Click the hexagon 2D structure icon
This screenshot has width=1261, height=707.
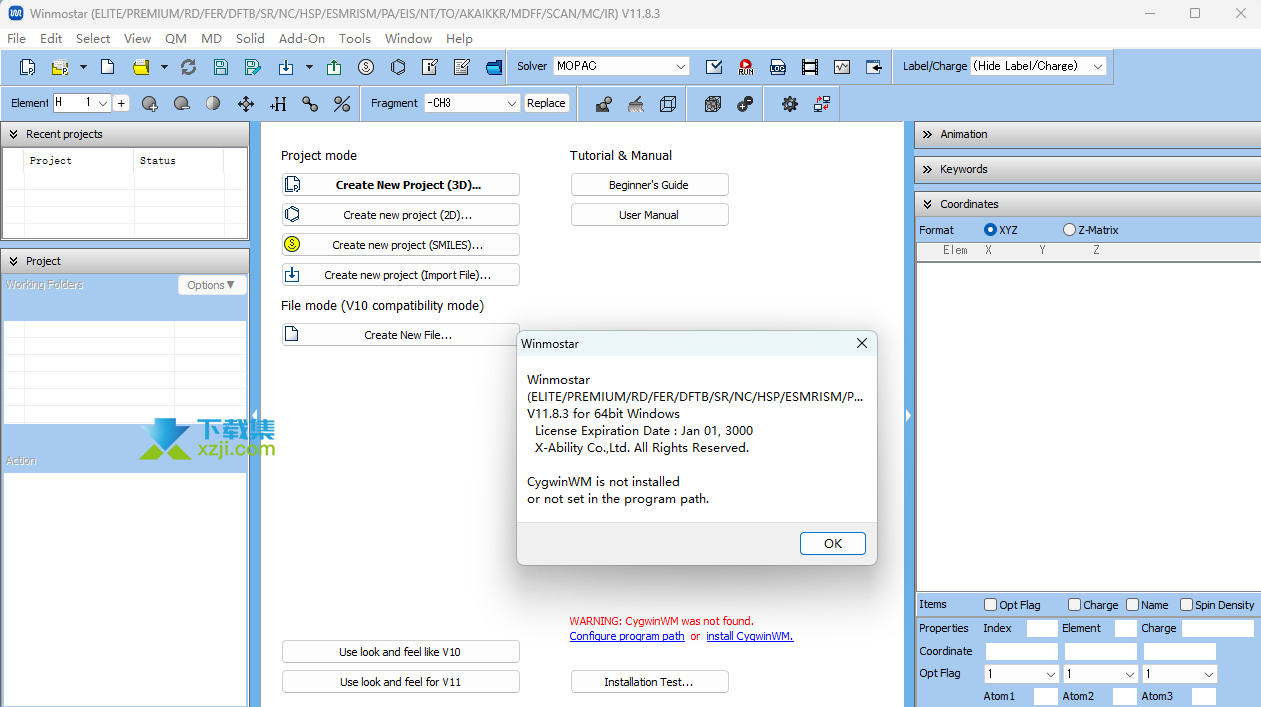[x=398, y=67]
